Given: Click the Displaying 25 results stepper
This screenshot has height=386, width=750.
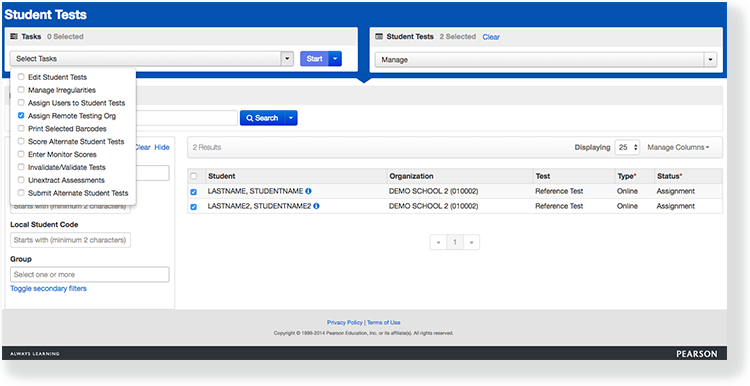Looking at the screenshot, I should (627, 147).
